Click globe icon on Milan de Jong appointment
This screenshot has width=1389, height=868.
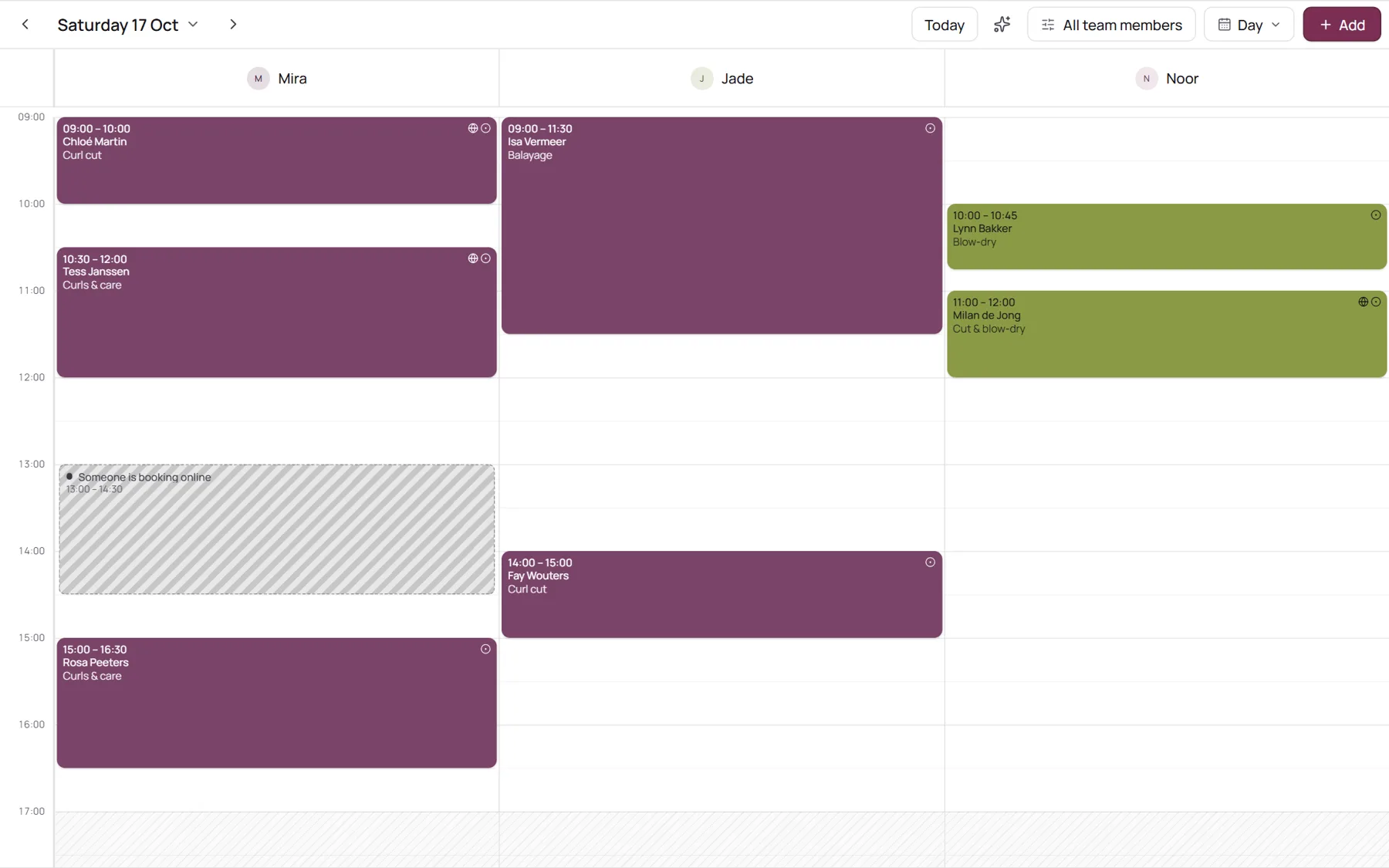tap(1363, 302)
